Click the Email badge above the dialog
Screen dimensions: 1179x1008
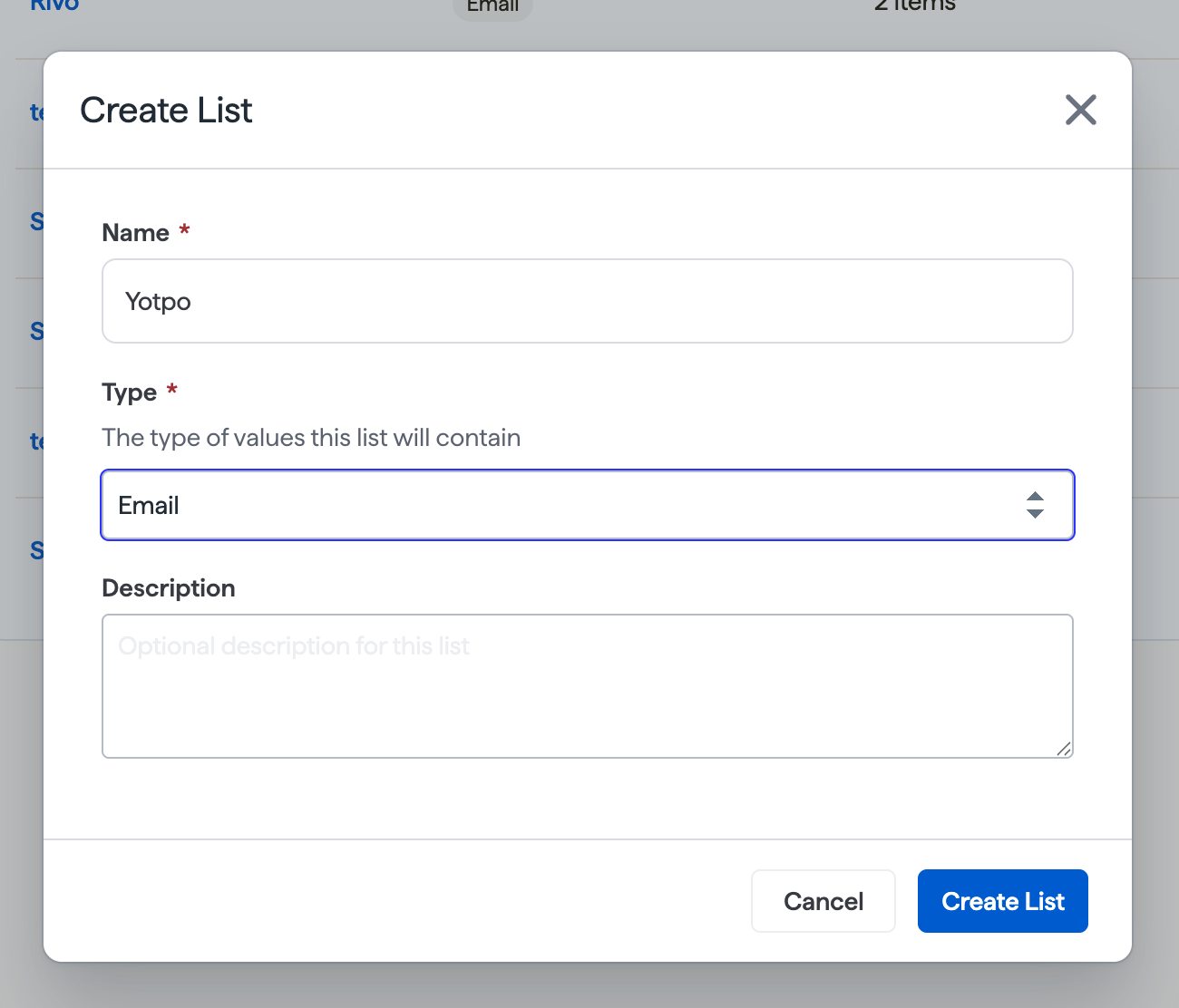492,7
